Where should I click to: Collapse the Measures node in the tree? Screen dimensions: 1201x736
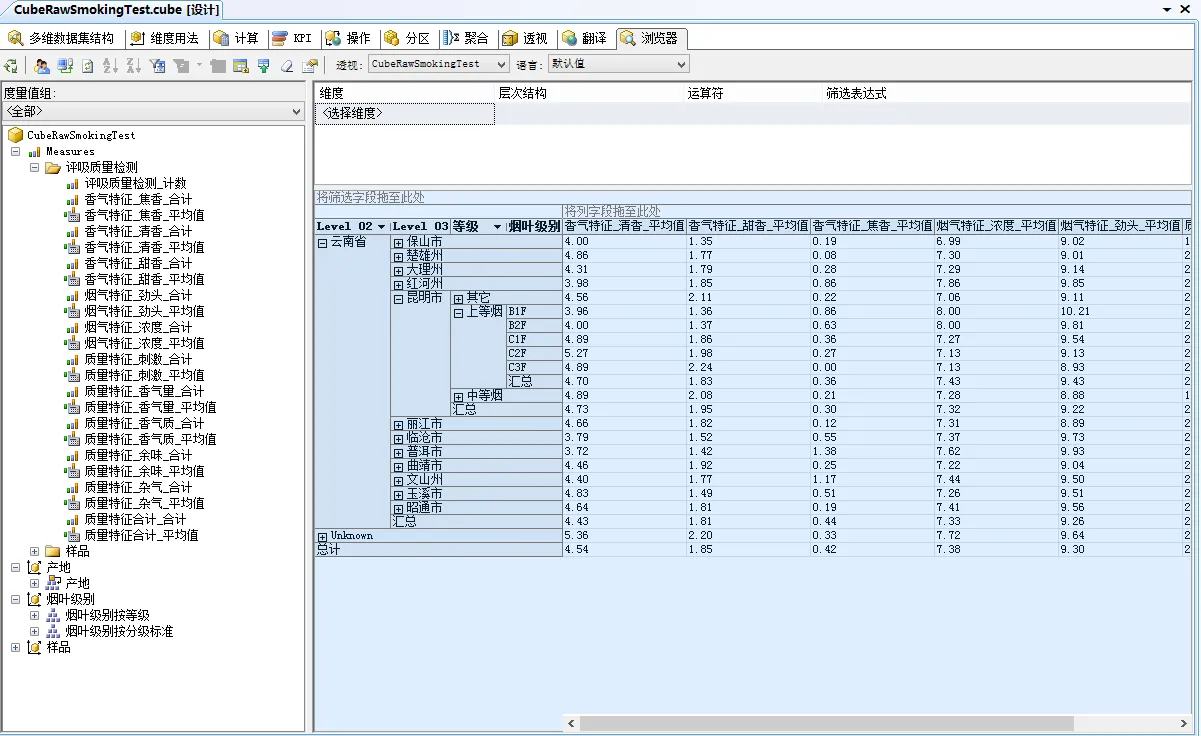[16, 151]
